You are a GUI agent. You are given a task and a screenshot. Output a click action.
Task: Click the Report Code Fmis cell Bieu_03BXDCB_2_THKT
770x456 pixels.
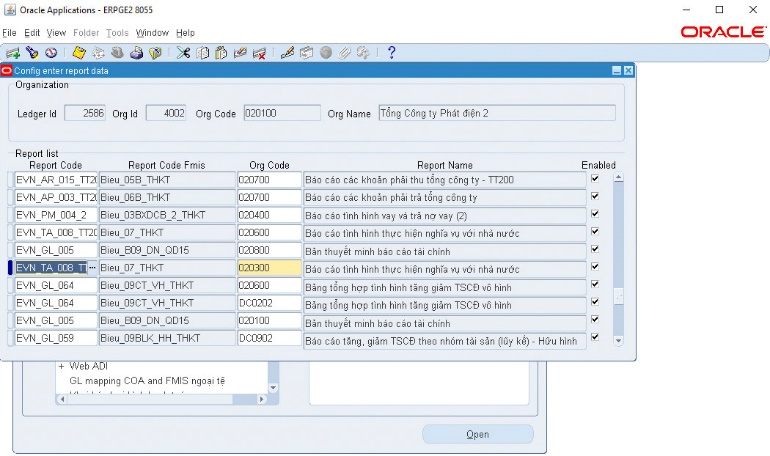pos(167,215)
